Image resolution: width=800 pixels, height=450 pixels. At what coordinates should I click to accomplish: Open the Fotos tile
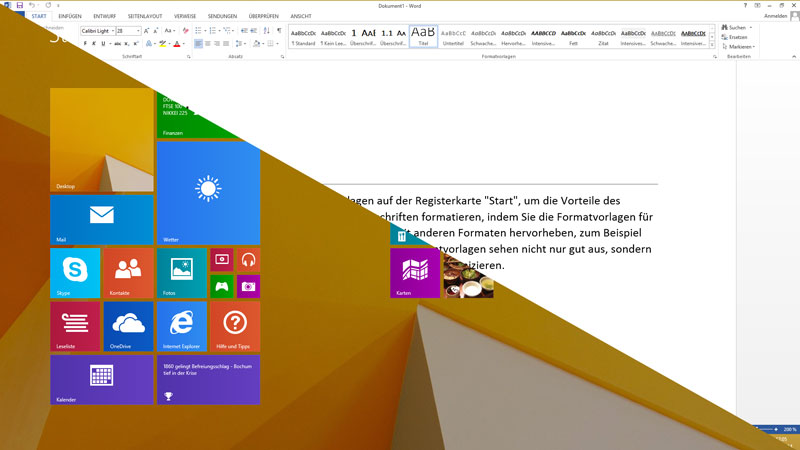pos(182,273)
